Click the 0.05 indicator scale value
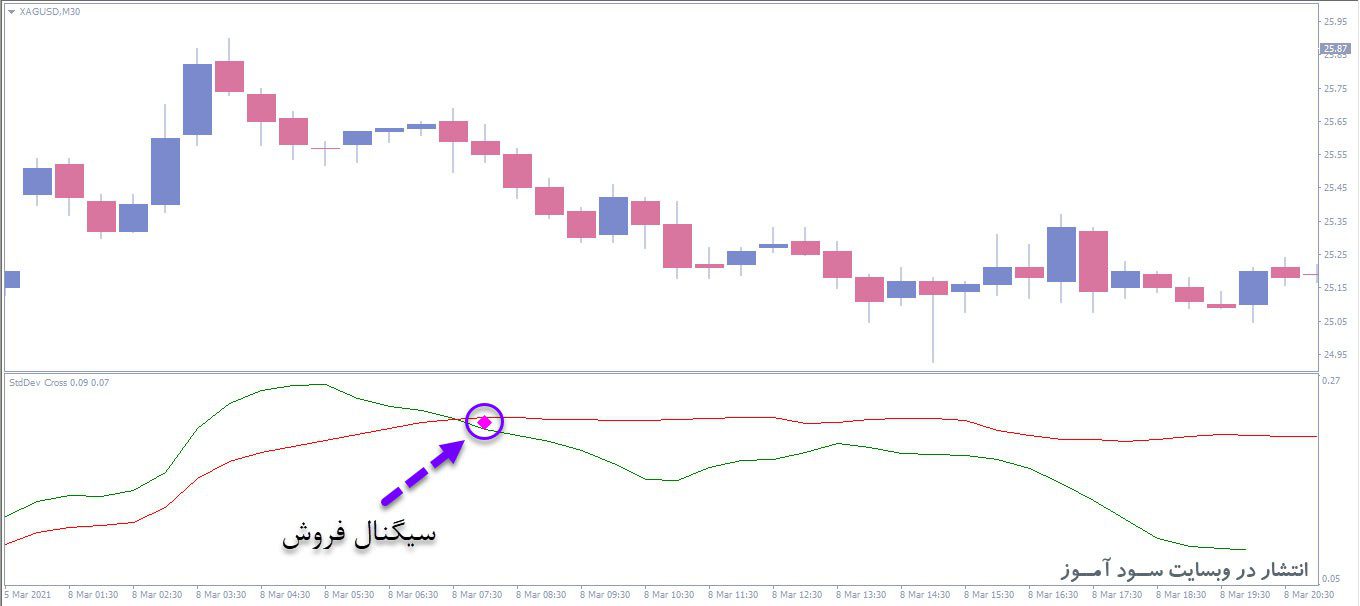 [x=1331, y=579]
